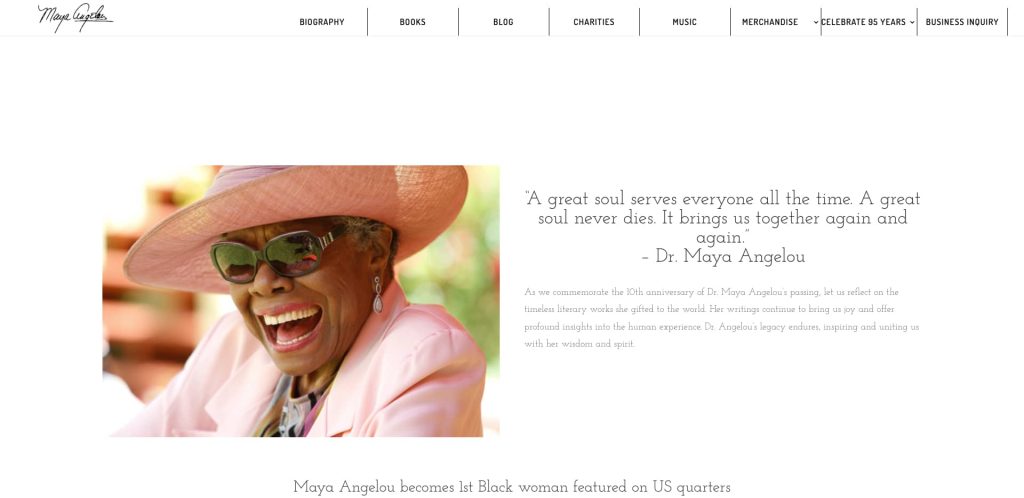Click the laughing Maya Angelou photo

301,301
